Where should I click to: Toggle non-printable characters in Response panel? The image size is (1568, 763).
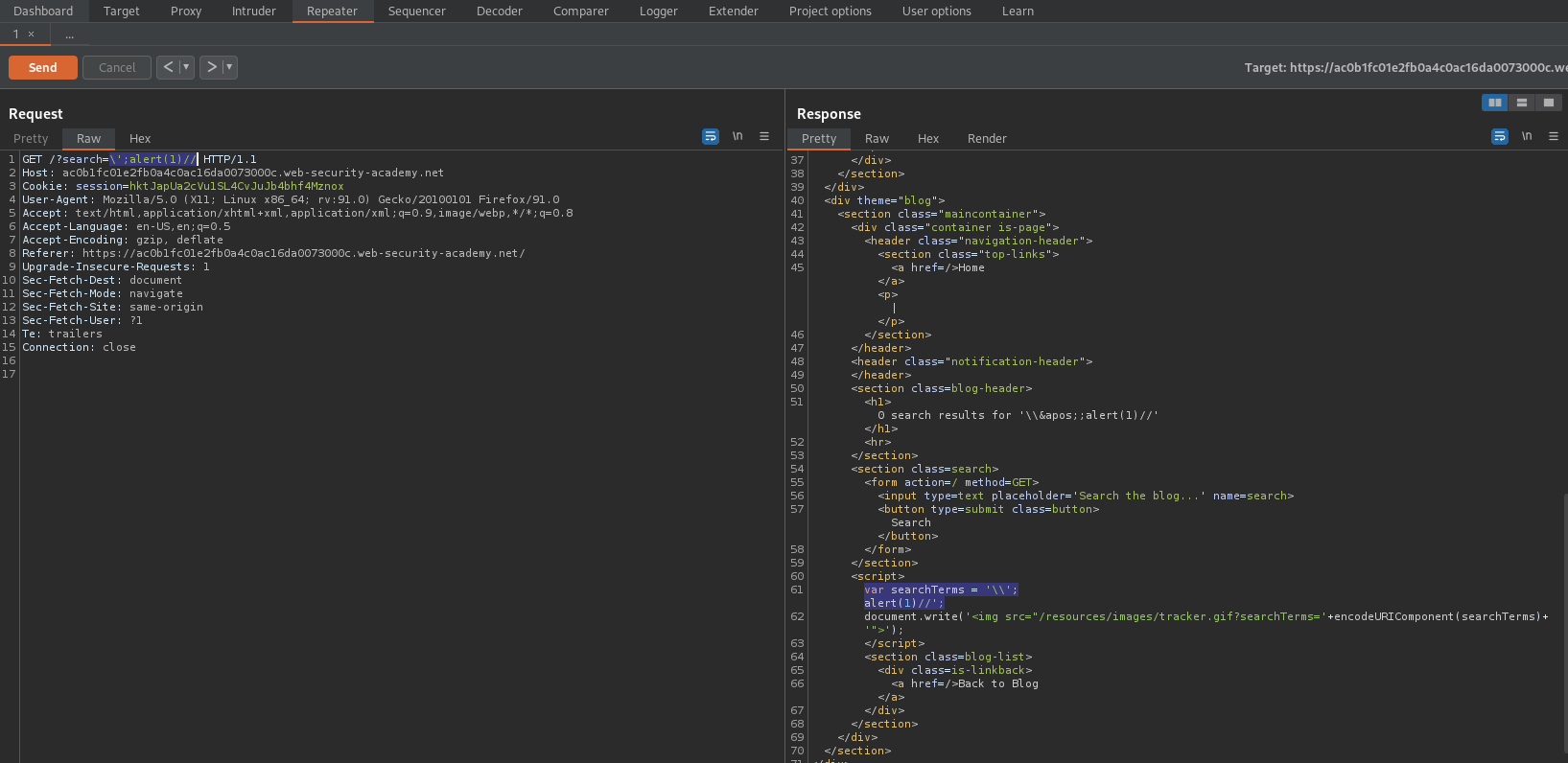[1527, 137]
